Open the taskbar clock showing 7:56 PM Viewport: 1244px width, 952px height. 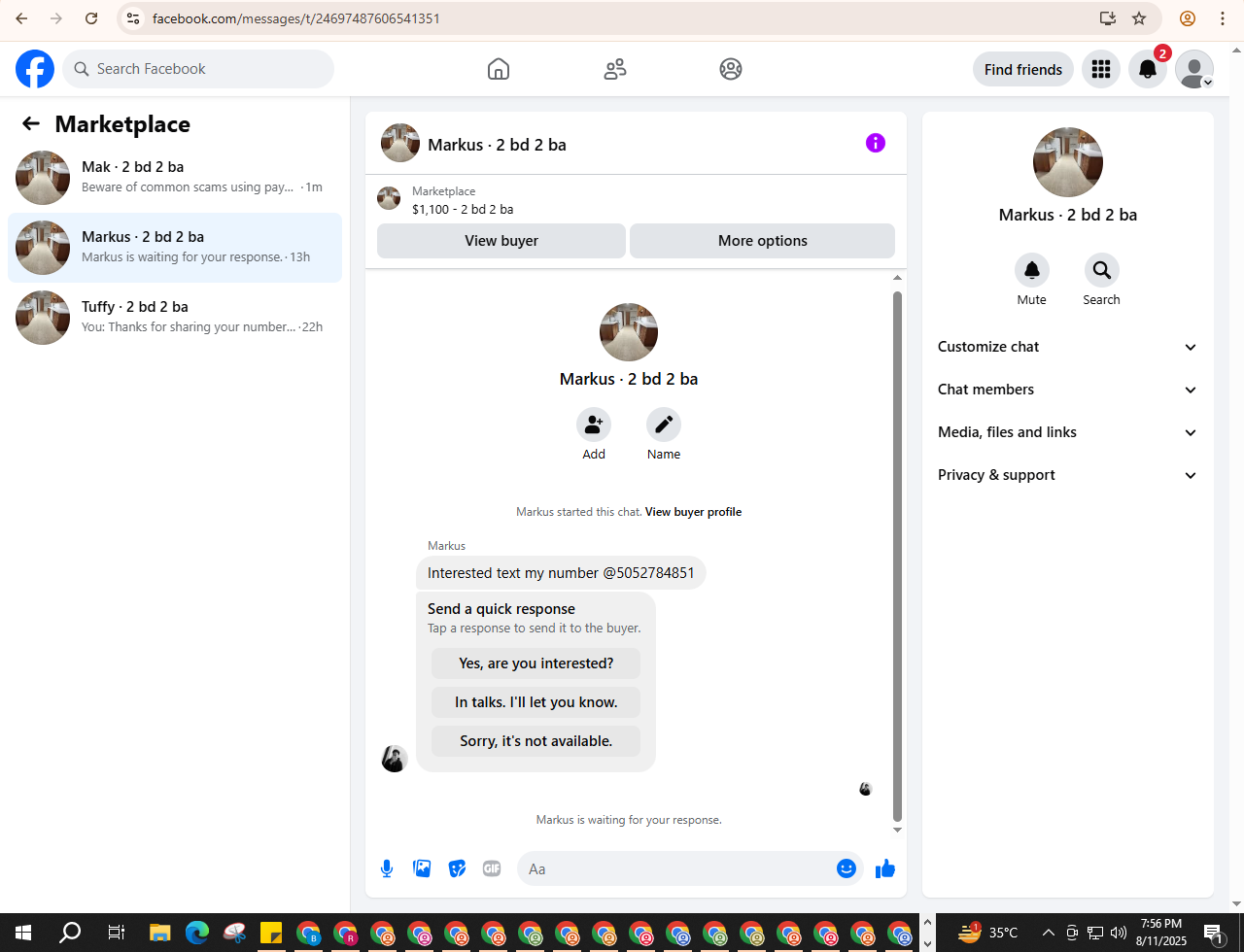pyautogui.click(x=1161, y=933)
